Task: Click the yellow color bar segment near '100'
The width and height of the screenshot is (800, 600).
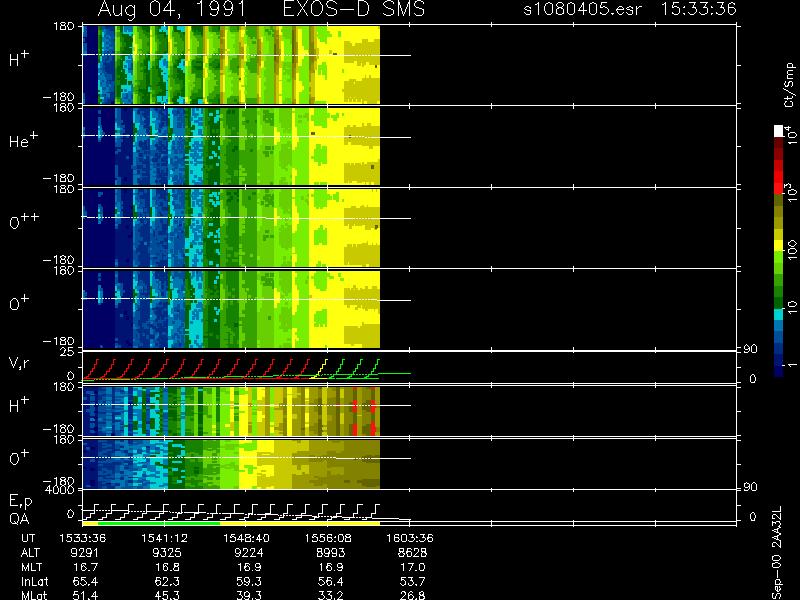Action: pos(779,244)
